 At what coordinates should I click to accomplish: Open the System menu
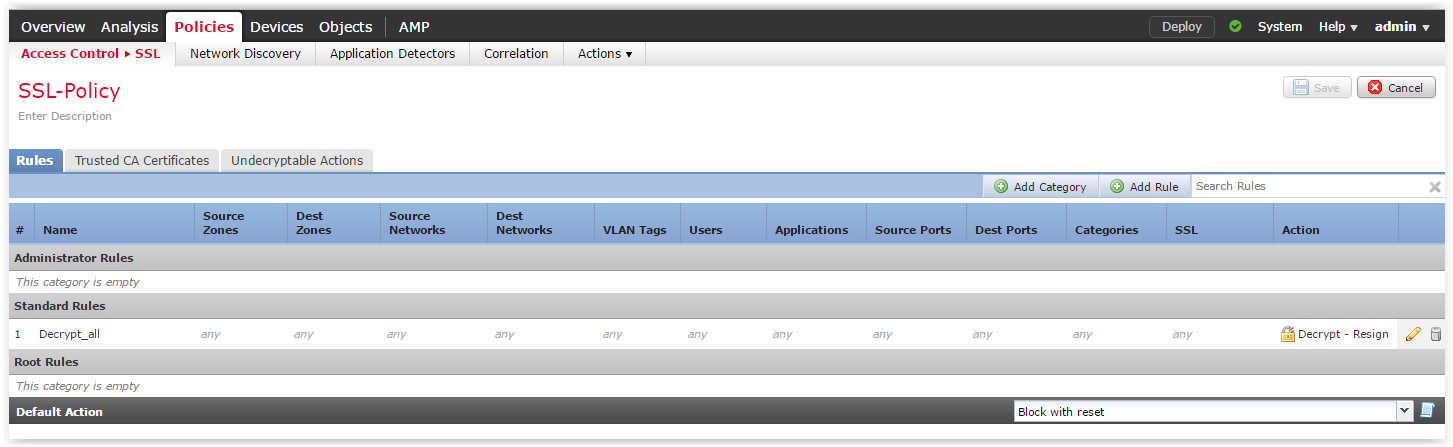point(1280,27)
